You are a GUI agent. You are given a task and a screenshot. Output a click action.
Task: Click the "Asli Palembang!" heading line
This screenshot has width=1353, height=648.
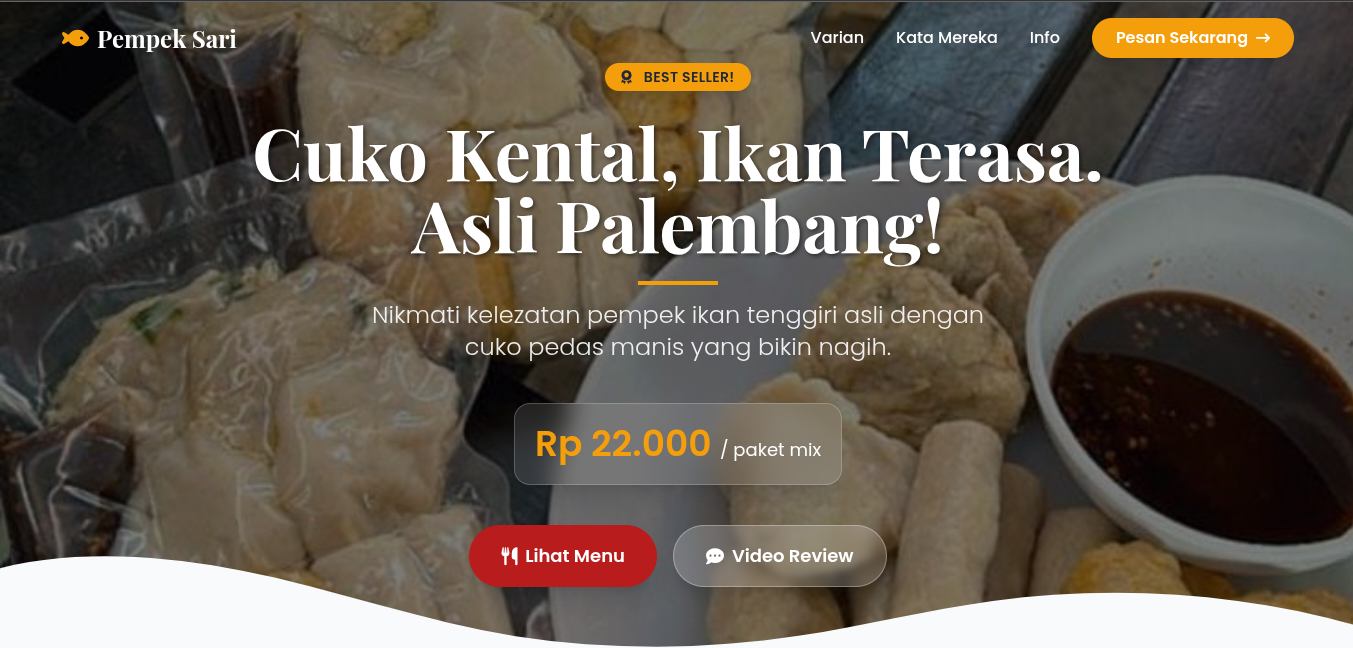[678, 227]
